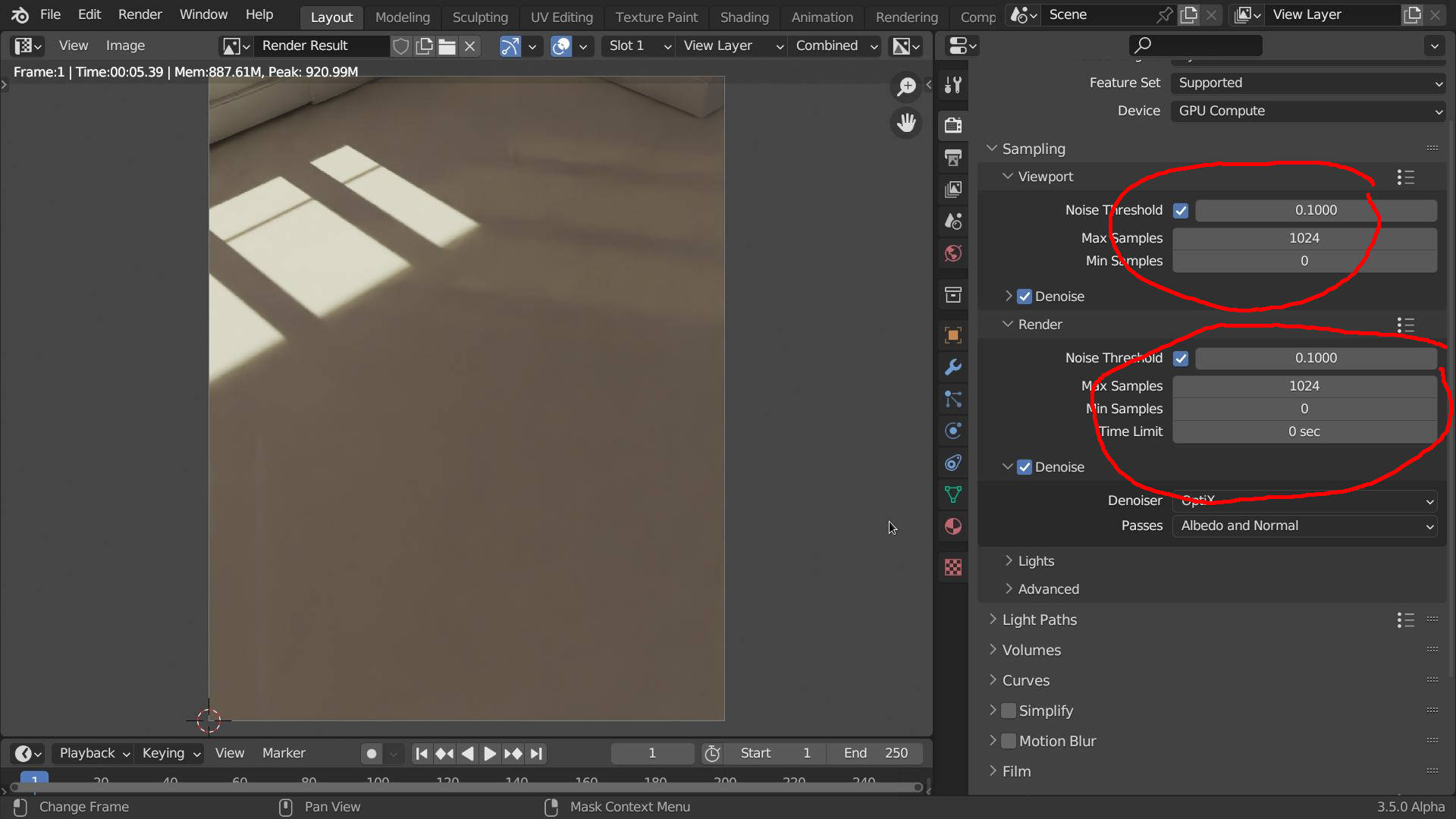Open the Modifier Properties wrench tab
The image size is (1456, 819).
[952, 368]
